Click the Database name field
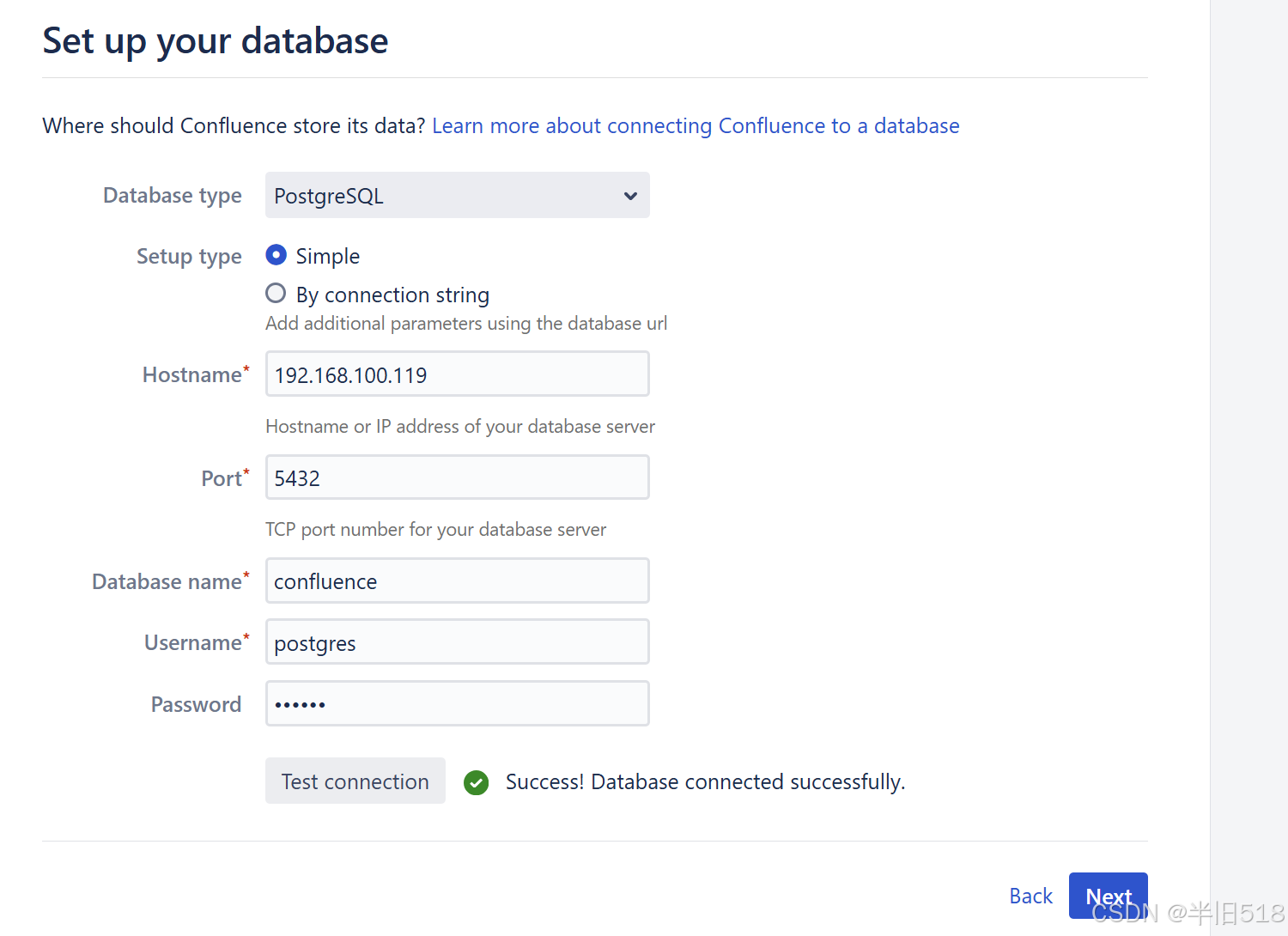 click(x=457, y=580)
